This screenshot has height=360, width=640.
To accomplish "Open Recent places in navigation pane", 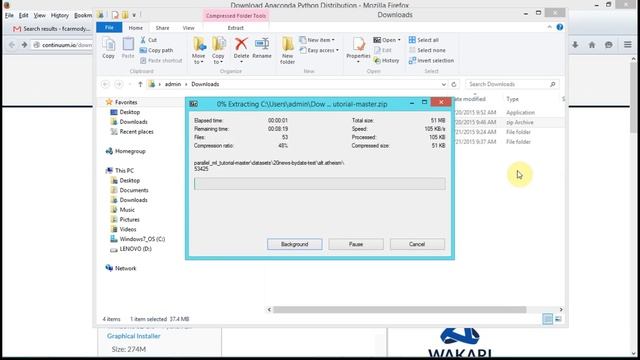I will (x=136, y=131).
